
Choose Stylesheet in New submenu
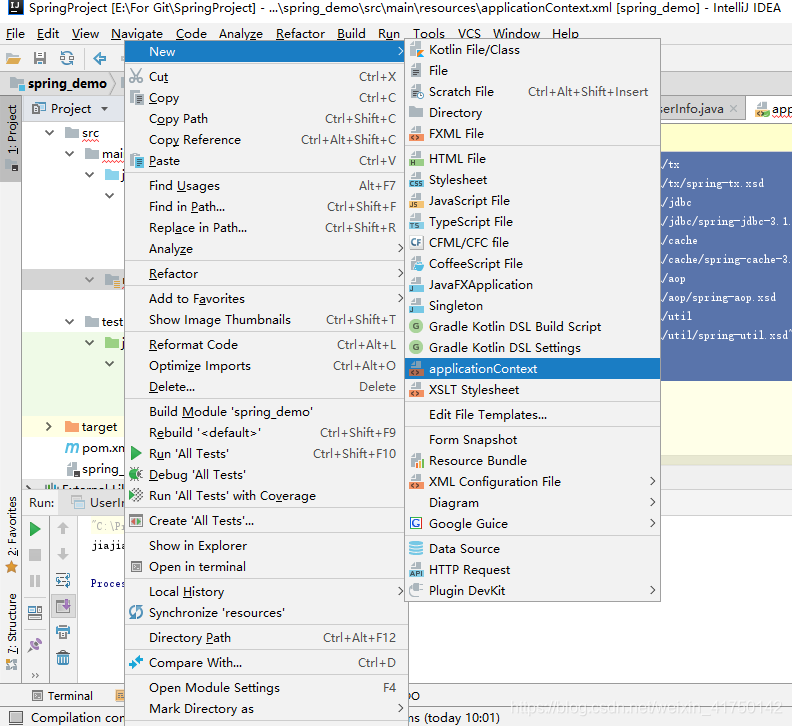(x=532, y=180)
